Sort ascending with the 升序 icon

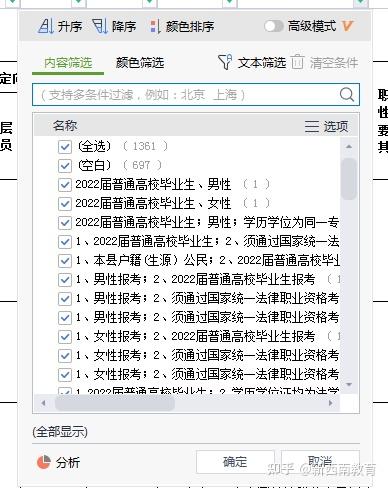tap(46, 26)
